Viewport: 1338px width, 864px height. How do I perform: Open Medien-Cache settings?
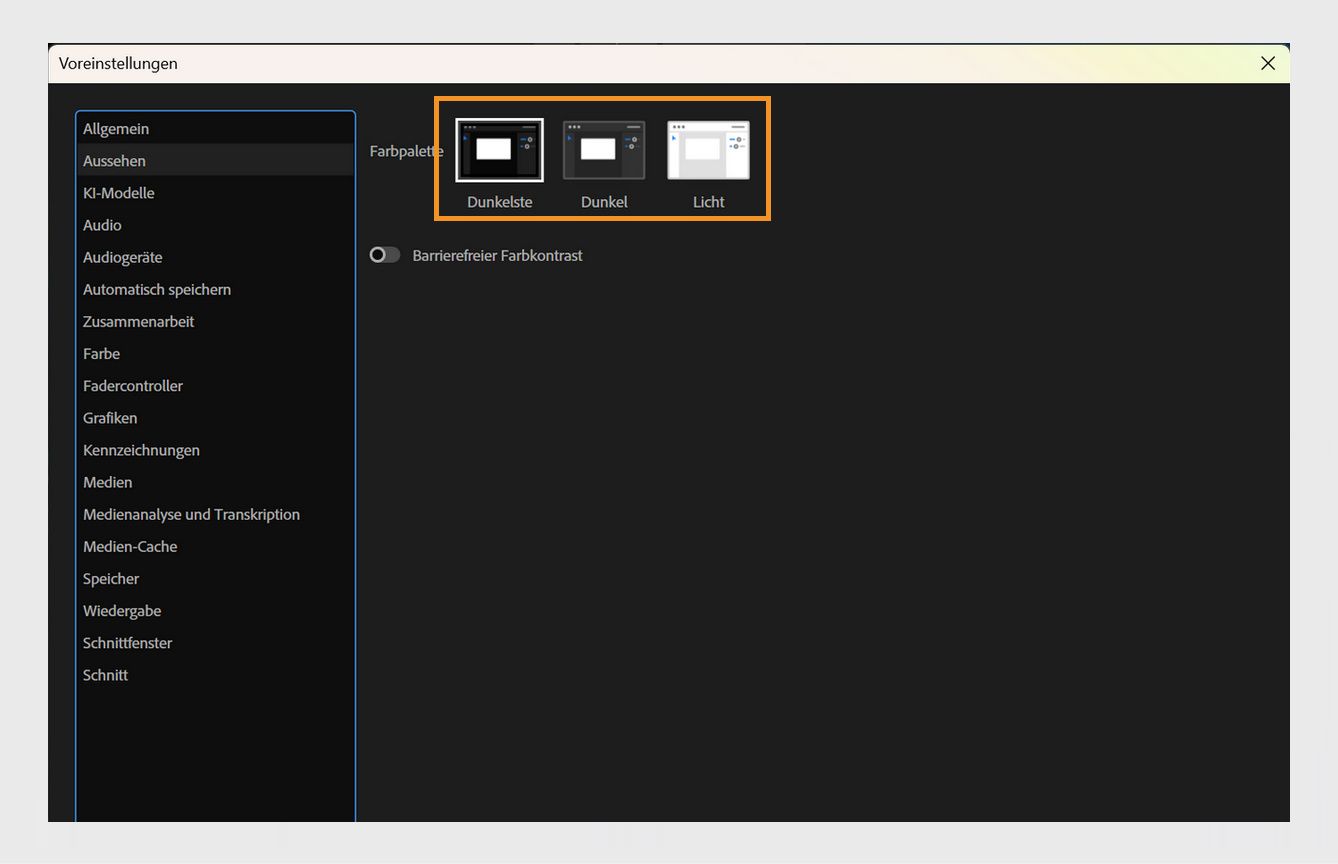point(215,546)
